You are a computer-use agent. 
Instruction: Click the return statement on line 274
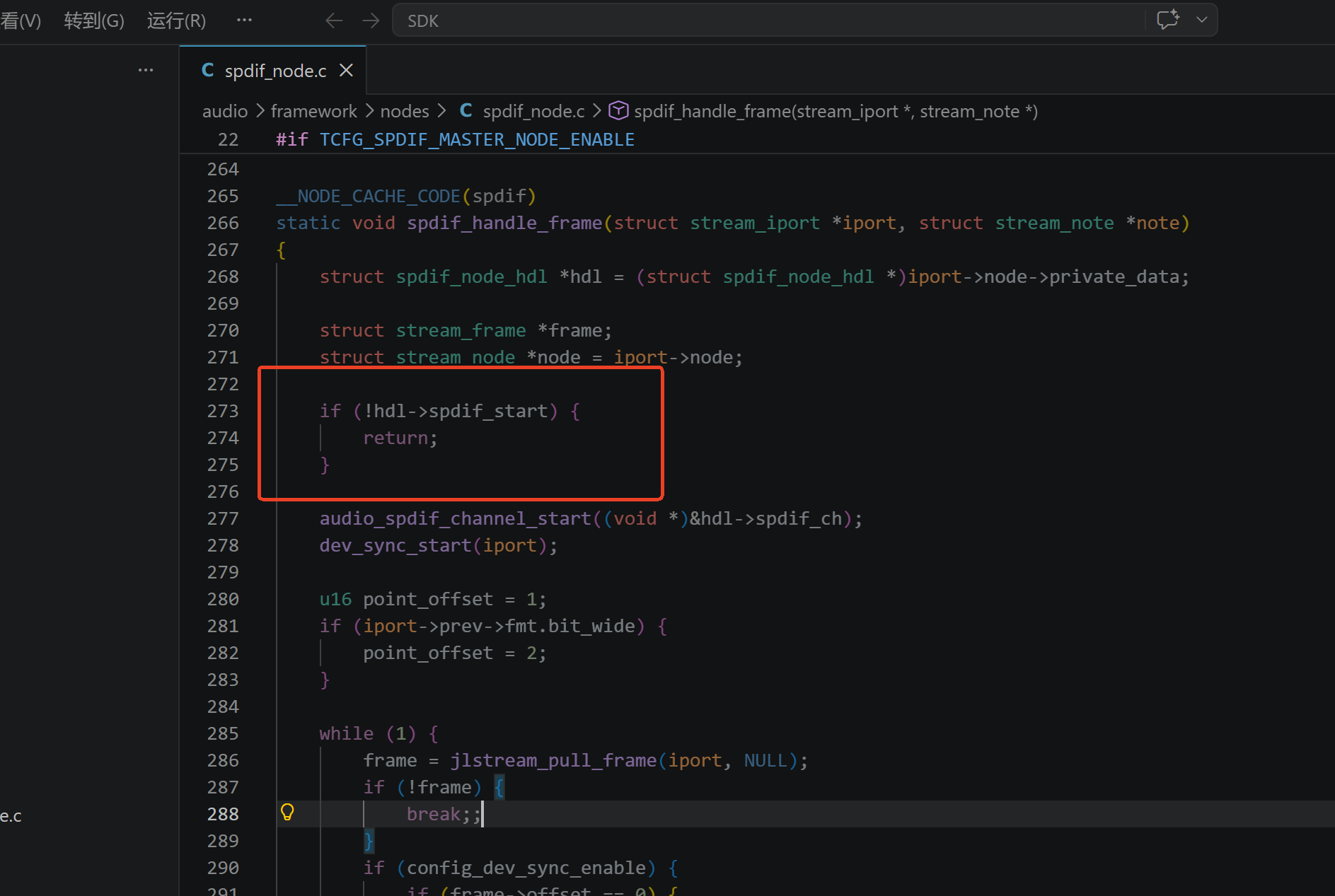pyautogui.click(x=400, y=438)
